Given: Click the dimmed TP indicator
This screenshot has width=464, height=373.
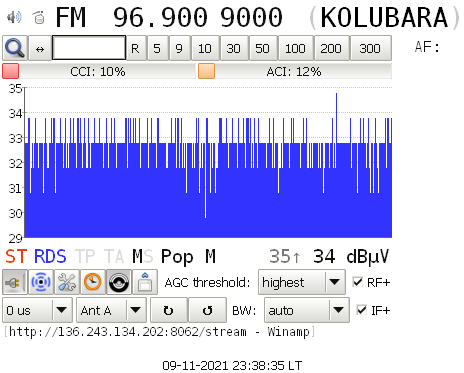Looking at the screenshot, I should (85, 257).
